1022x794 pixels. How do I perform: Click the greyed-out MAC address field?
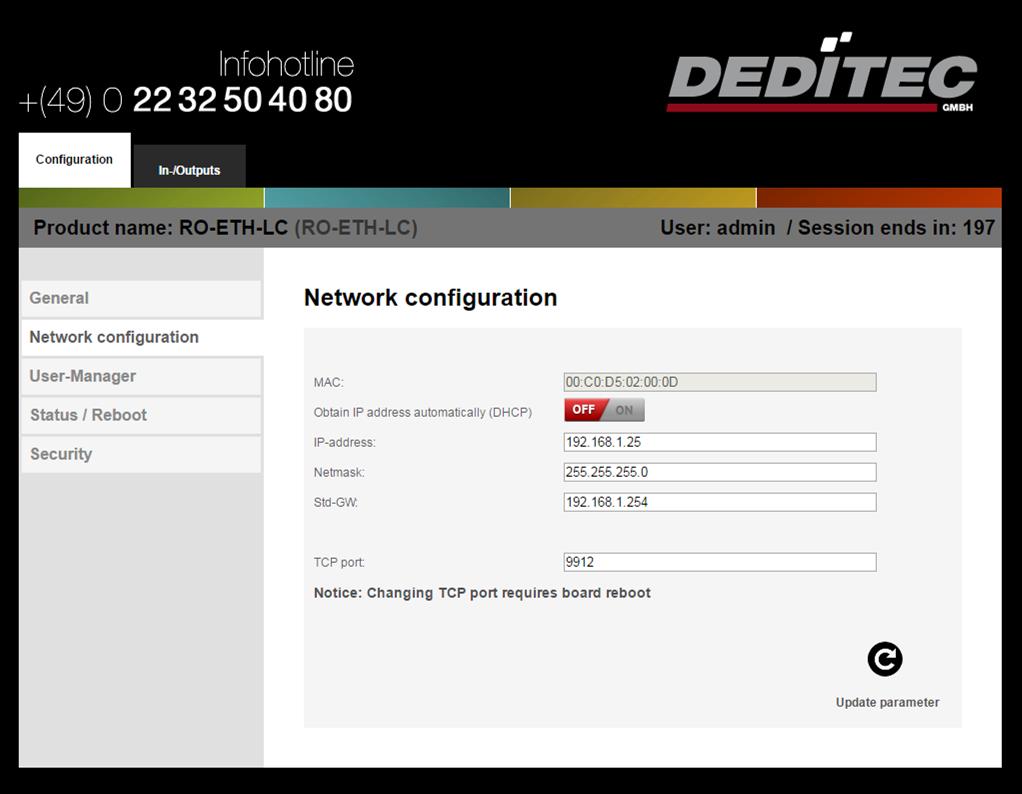pyautogui.click(x=719, y=382)
